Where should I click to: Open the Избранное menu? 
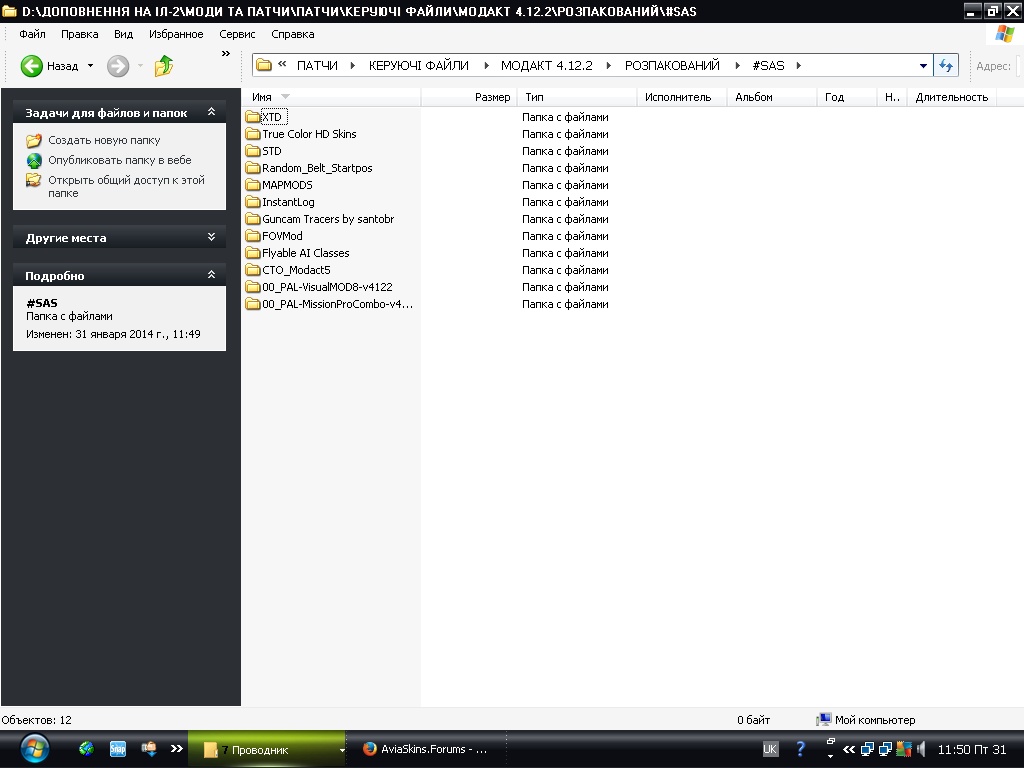pyautogui.click(x=176, y=34)
